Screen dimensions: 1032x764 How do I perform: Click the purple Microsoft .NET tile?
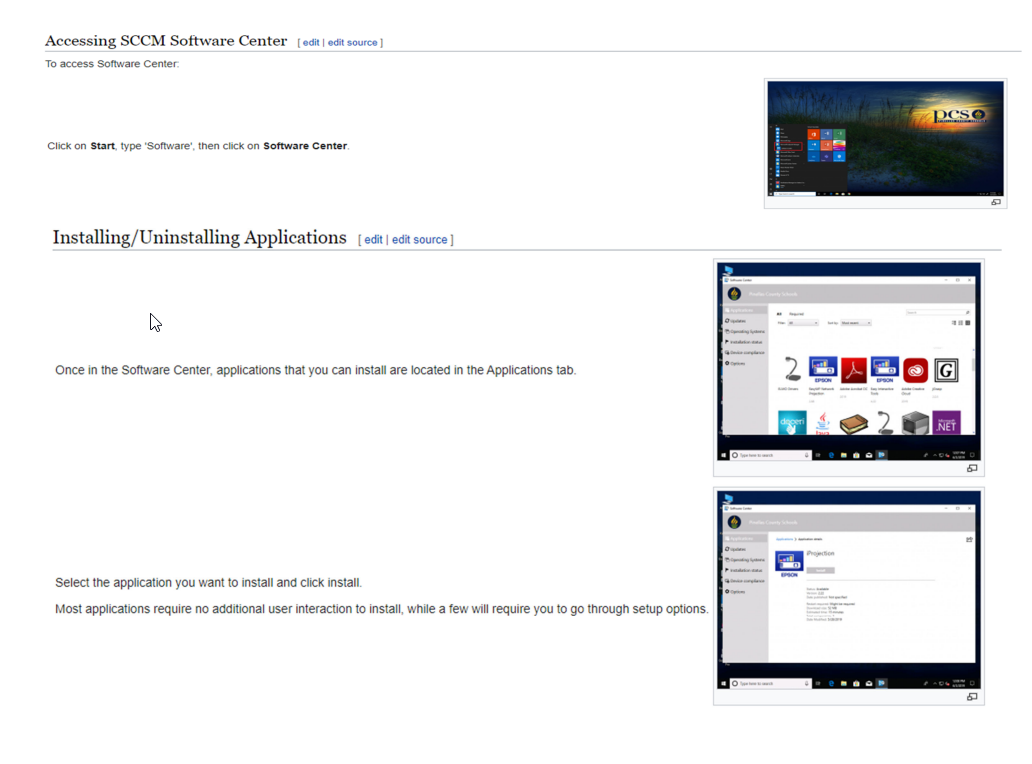tap(945, 424)
